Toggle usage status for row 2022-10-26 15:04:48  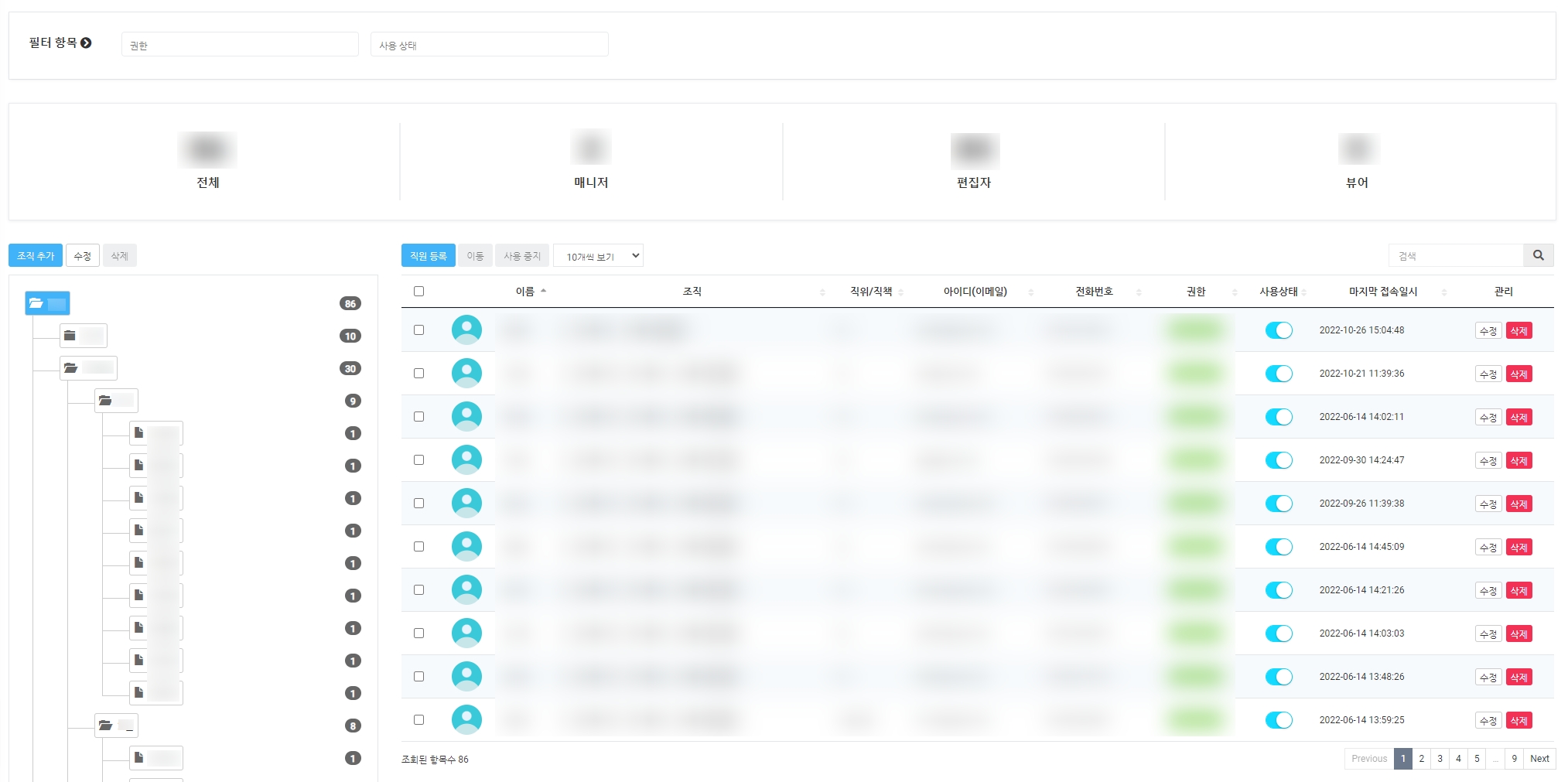point(1278,330)
